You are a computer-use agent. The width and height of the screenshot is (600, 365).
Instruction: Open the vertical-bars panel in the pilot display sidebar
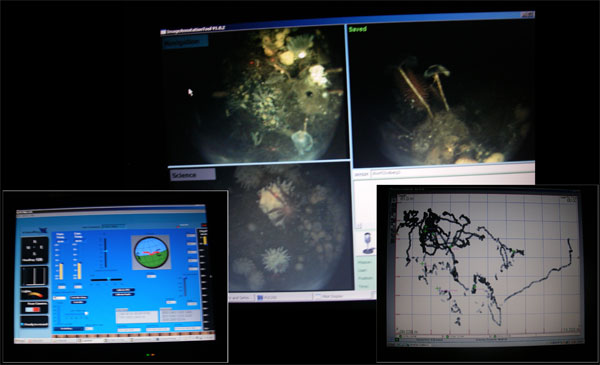coord(35,276)
